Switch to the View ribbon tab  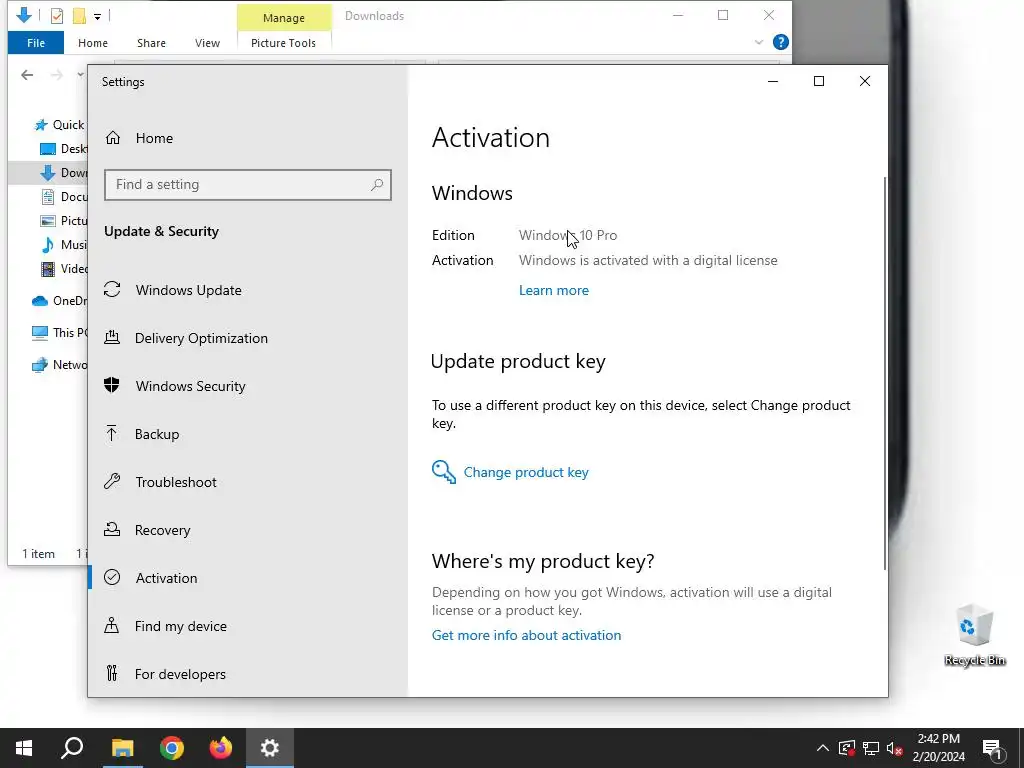click(x=207, y=43)
